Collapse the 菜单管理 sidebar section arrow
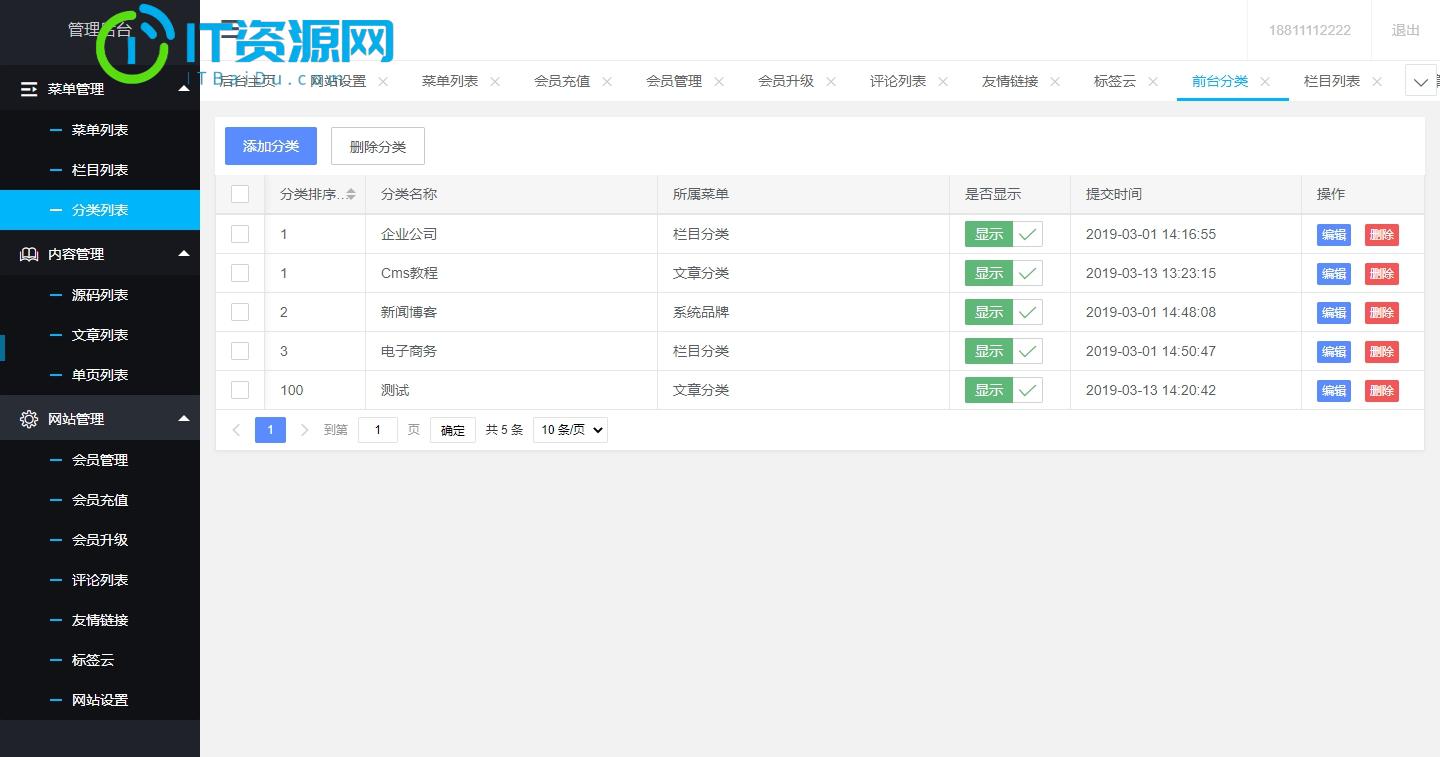 click(x=183, y=88)
